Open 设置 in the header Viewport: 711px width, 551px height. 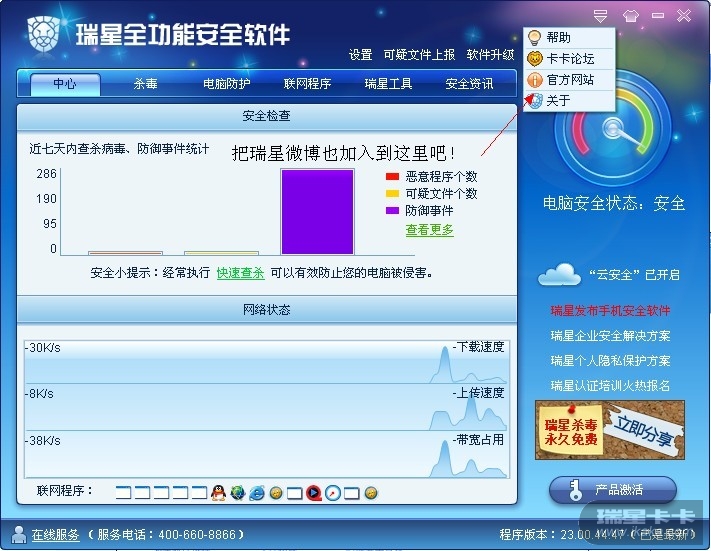coord(360,55)
